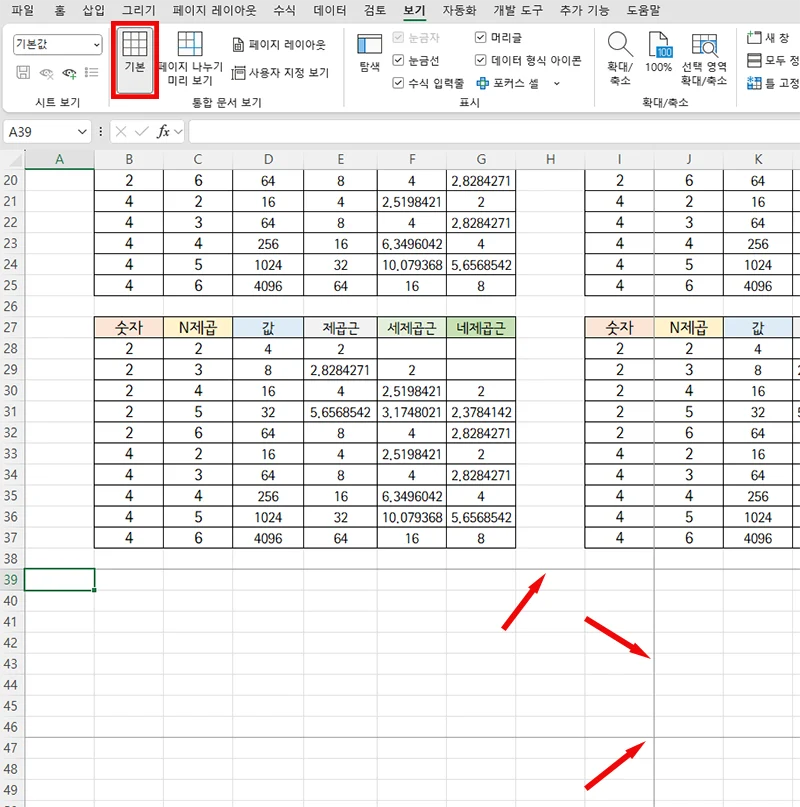
Task: Select column D header
Action: 268,160
